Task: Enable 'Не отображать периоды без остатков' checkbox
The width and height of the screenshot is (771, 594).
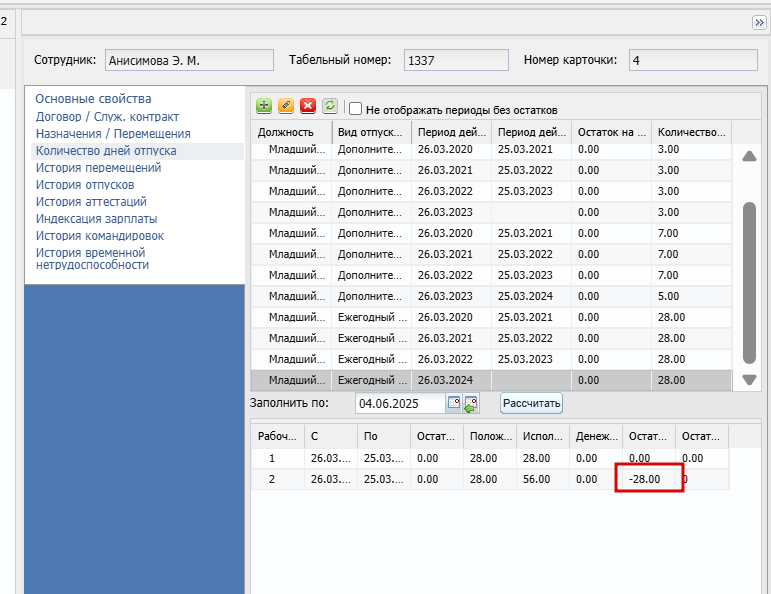Action: (355, 108)
